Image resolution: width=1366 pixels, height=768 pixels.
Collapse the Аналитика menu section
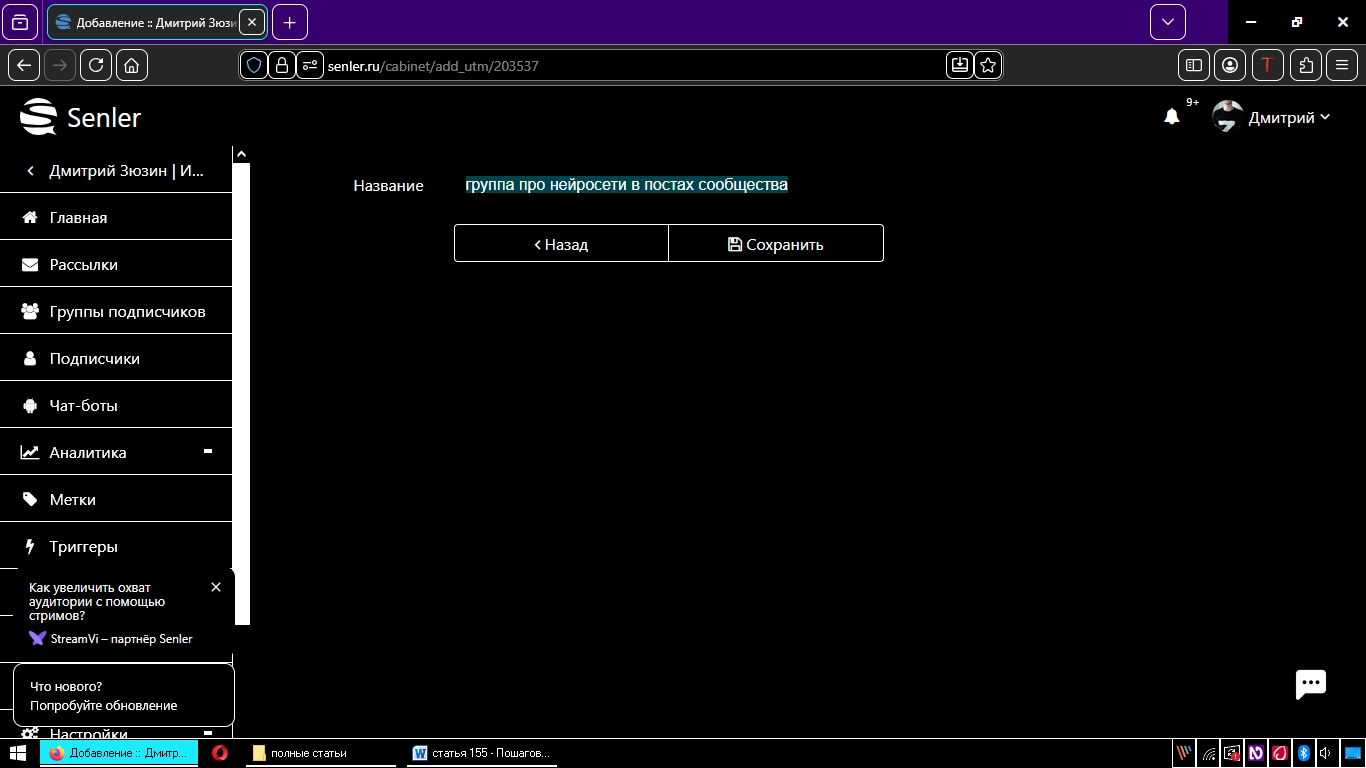pyautogui.click(x=207, y=452)
